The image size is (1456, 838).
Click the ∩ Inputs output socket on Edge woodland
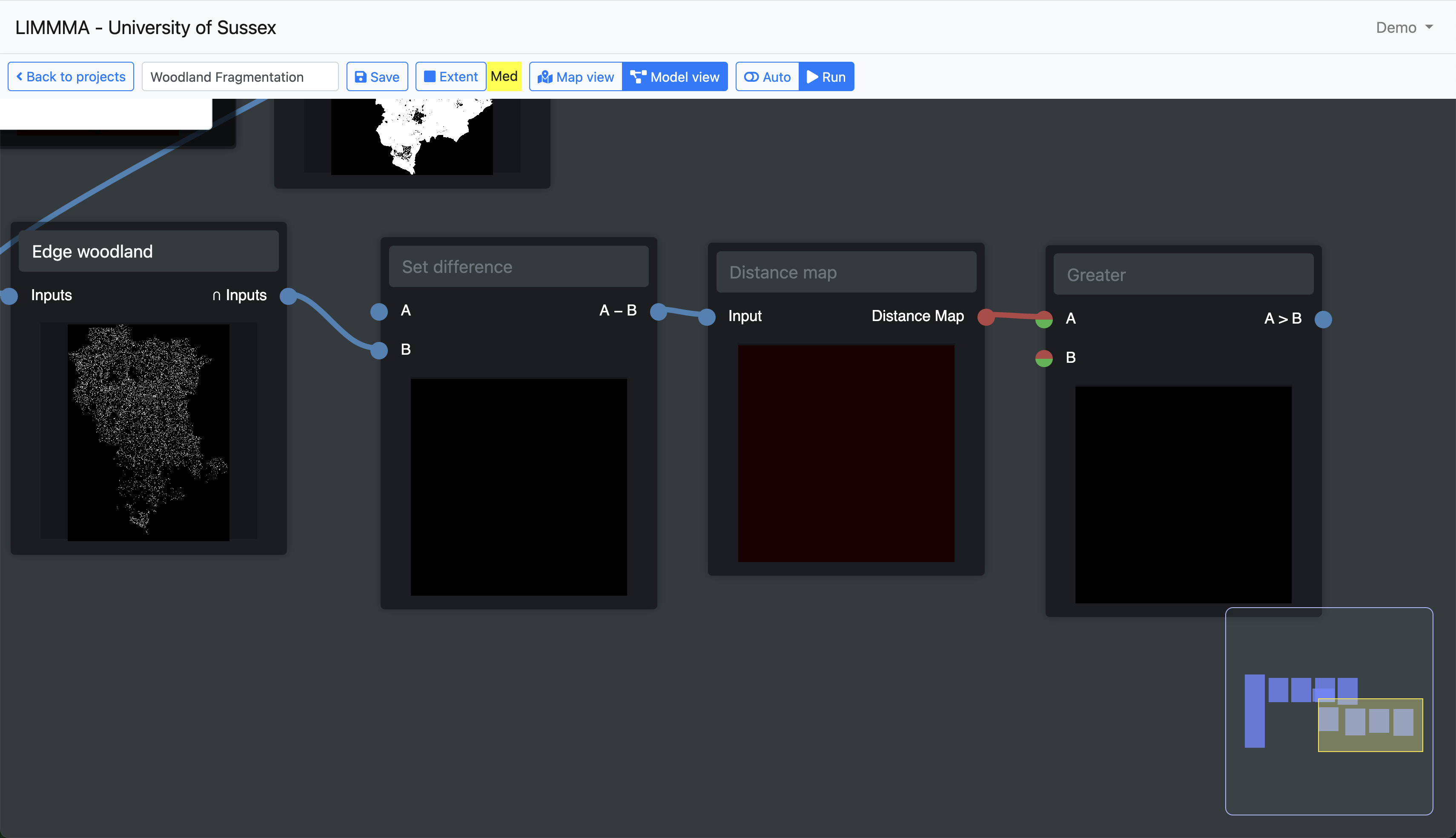tap(288, 296)
